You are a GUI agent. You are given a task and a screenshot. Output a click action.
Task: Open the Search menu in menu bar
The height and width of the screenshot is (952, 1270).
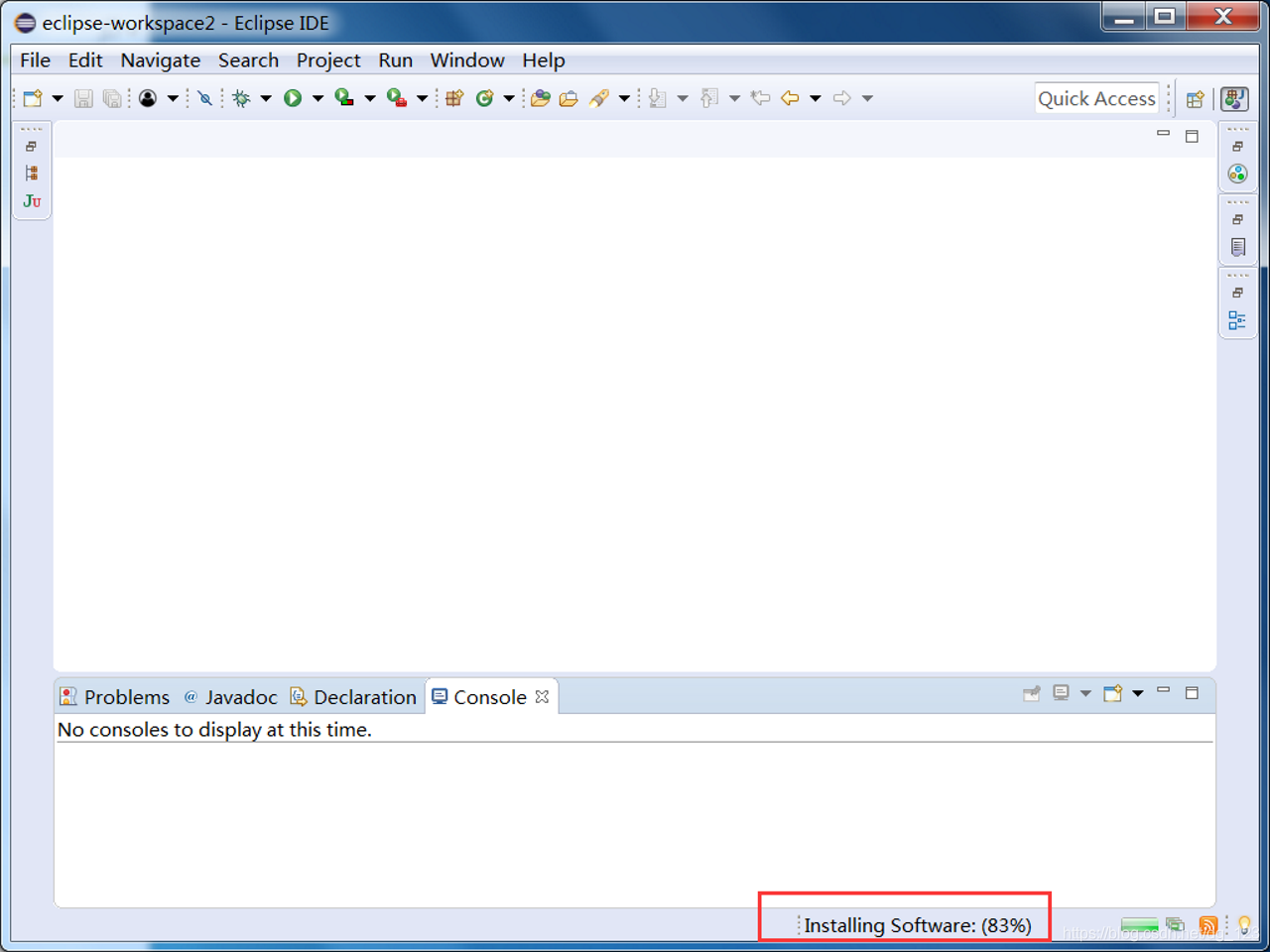click(248, 60)
